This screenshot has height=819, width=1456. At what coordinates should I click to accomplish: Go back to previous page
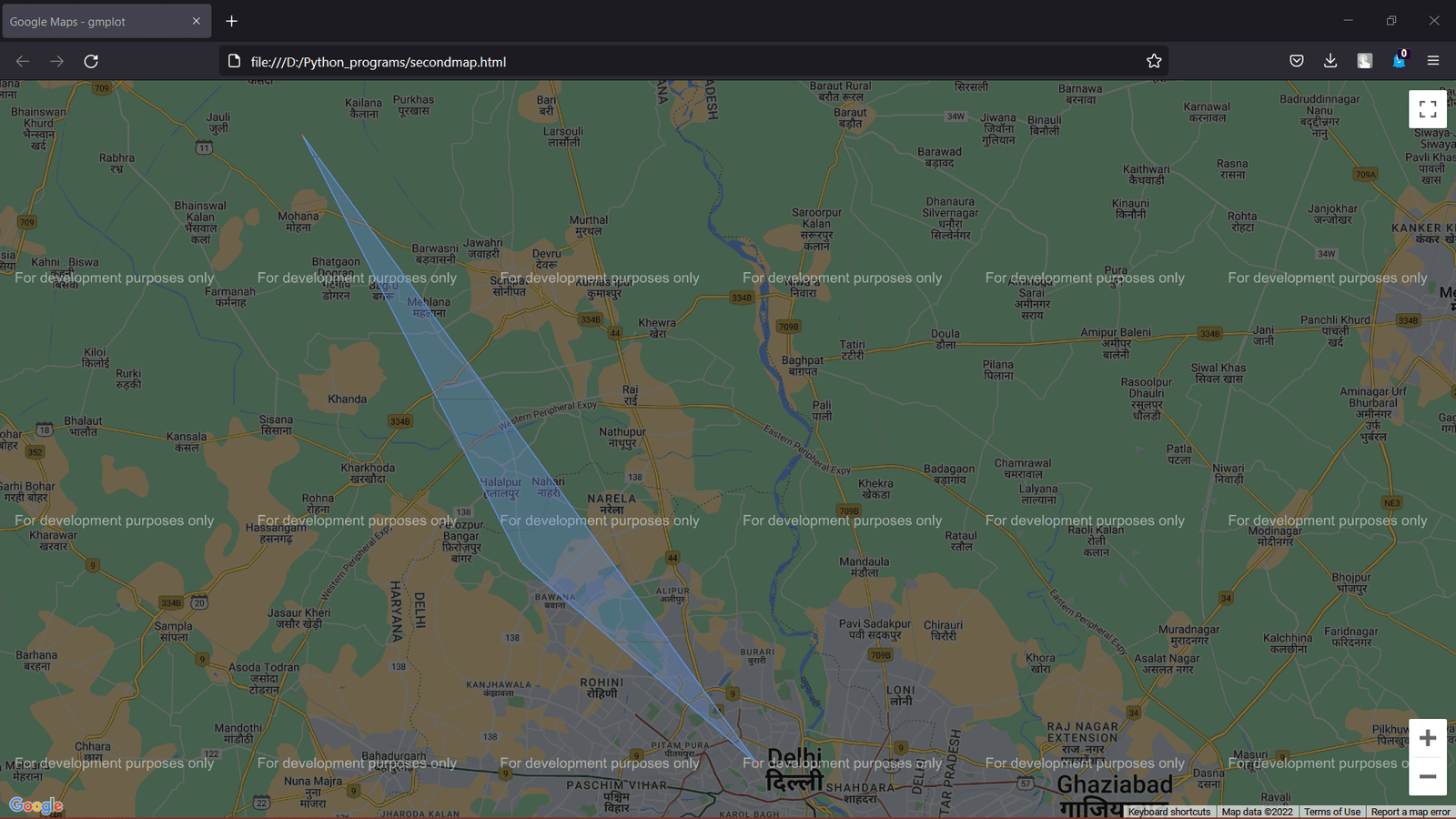tap(23, 61)
